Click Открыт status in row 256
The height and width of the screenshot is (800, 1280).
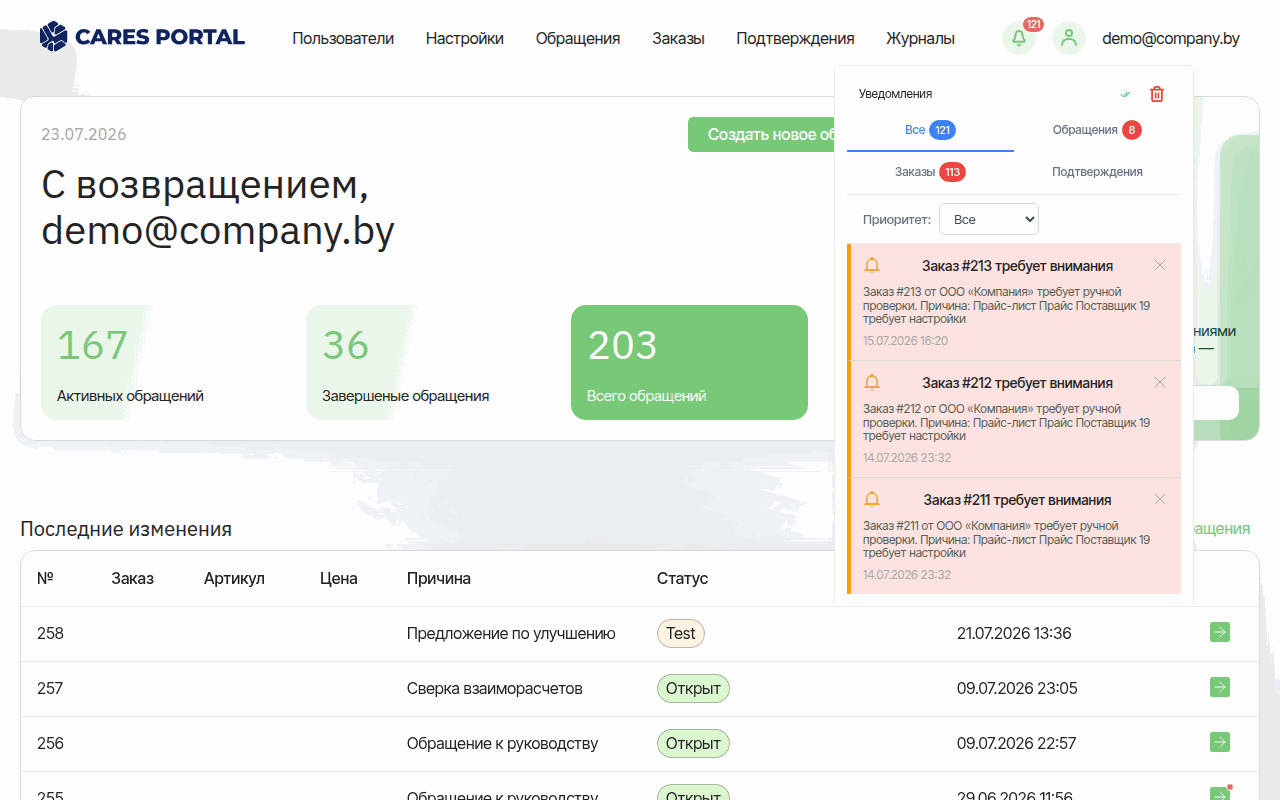click(693, 743)
